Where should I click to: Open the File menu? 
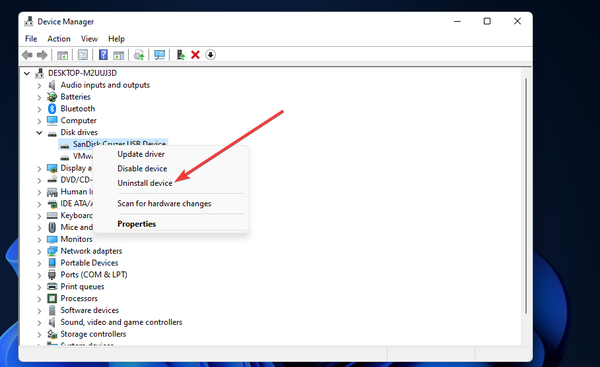tap(31, 39)
